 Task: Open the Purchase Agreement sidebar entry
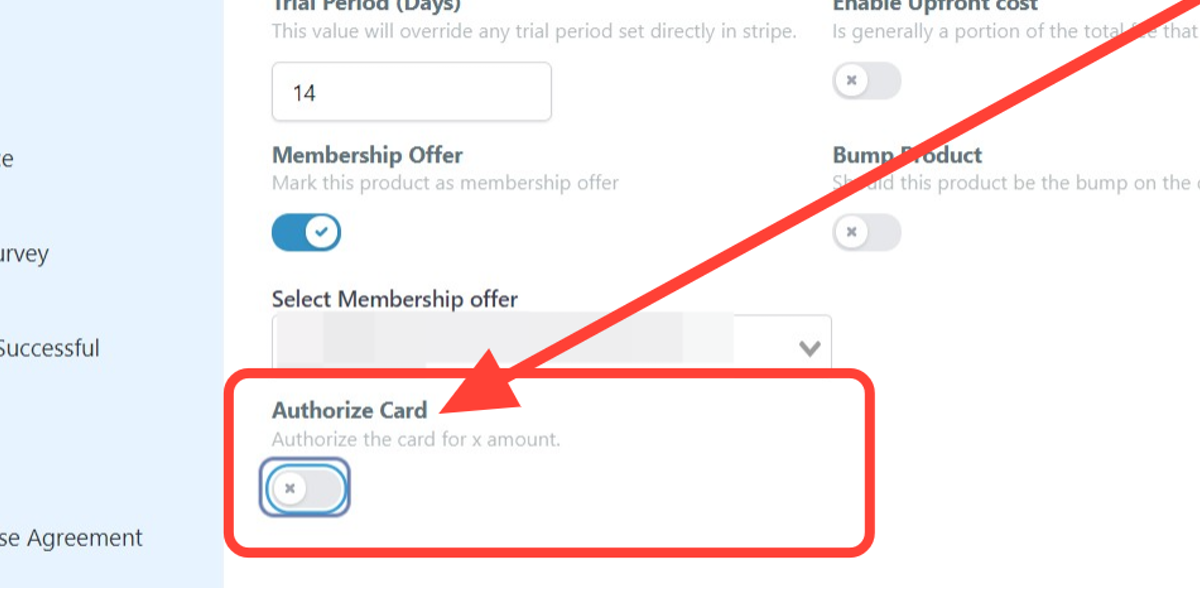click(x=70, y=537)
